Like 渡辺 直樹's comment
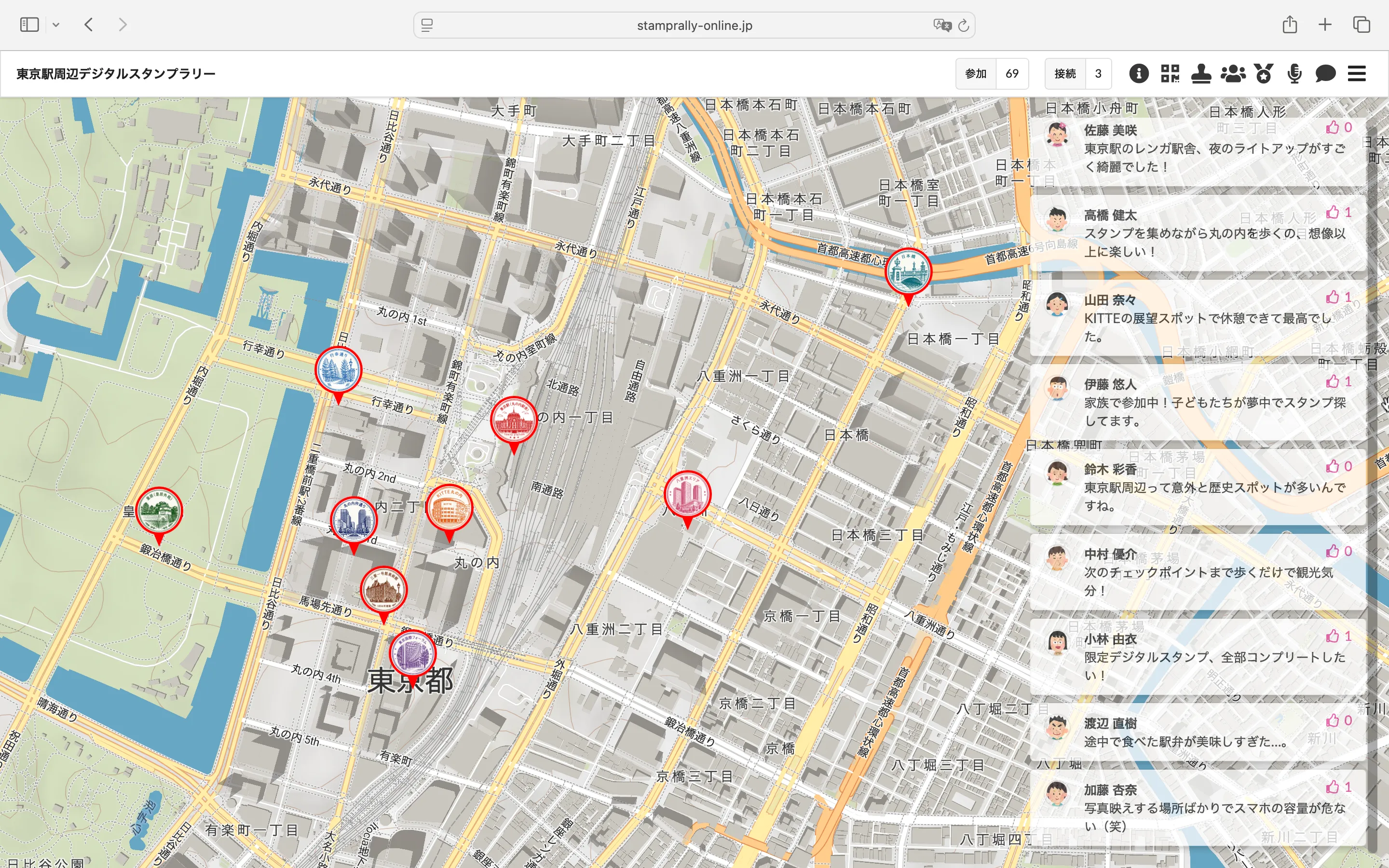Image resolution: width=1389 pixels, height=868 pixels. click(1339, 720)
